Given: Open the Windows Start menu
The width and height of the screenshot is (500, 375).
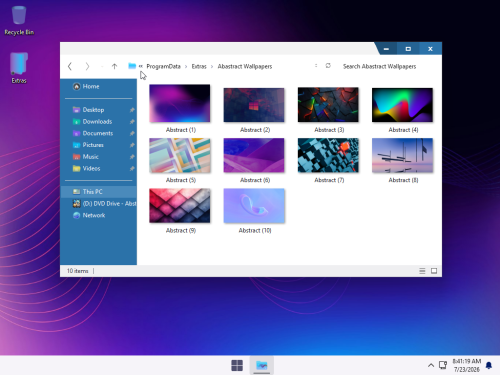Looking at the screenshot, I should click(x=237, y=365).
